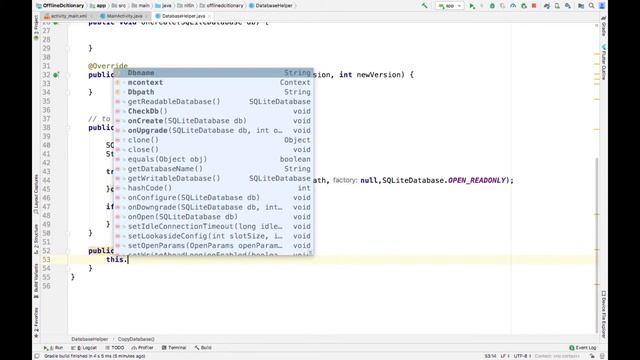Open the Event Log panel

583,348
